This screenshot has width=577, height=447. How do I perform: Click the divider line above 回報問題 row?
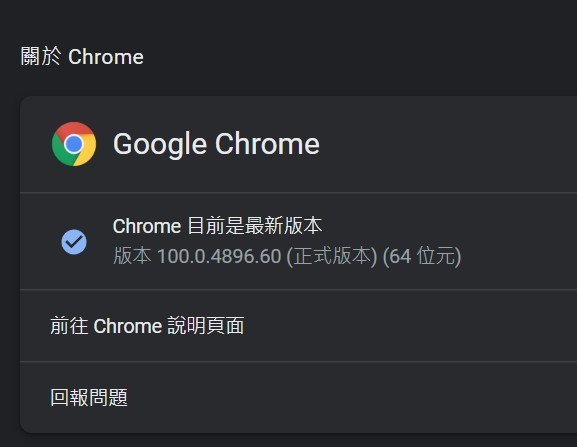point(298,362)
